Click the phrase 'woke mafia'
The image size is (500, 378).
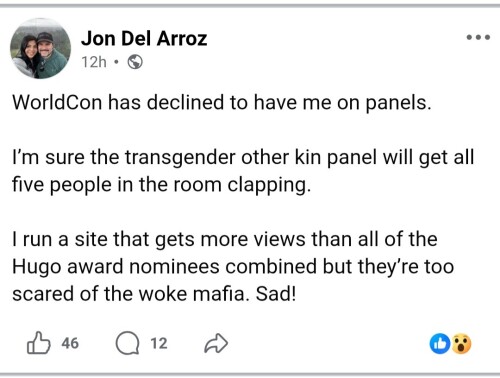192,294
